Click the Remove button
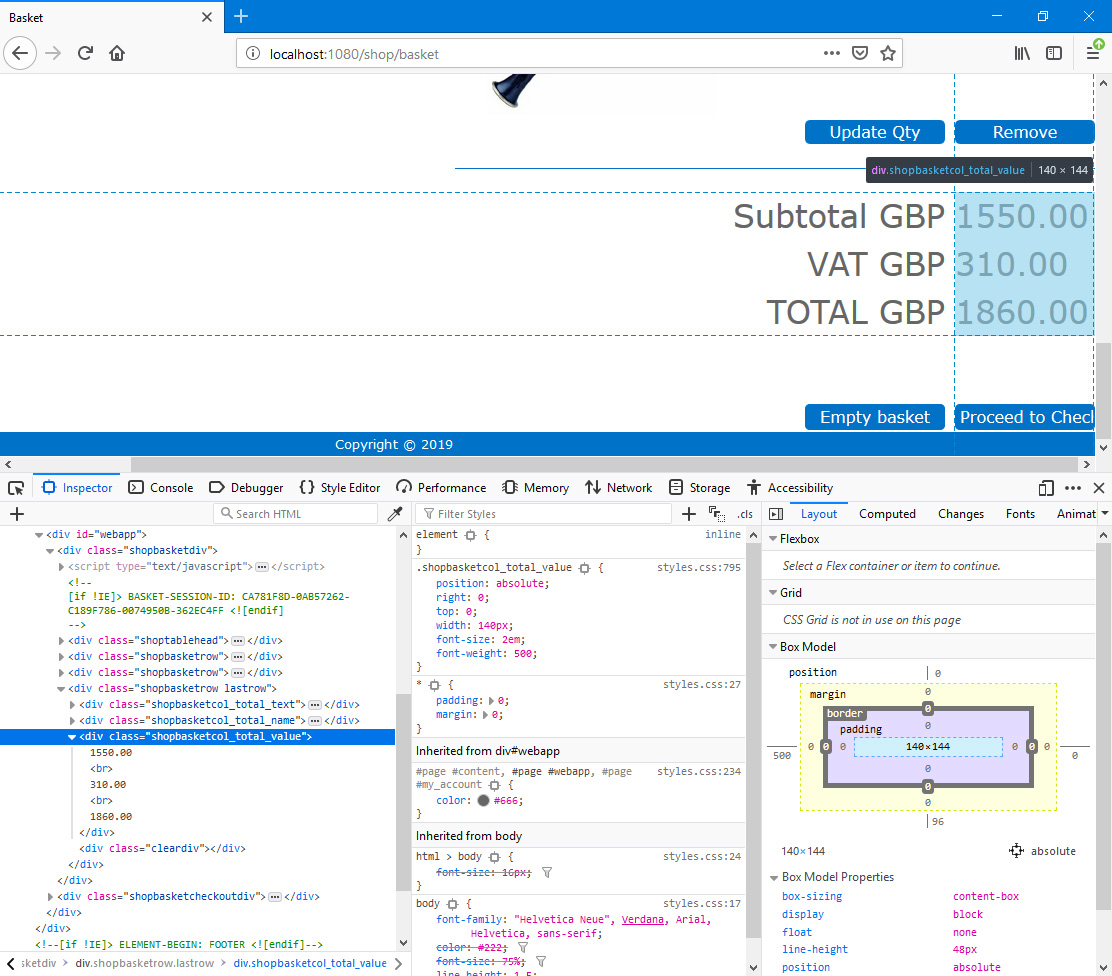 [x=1025, y=132]
